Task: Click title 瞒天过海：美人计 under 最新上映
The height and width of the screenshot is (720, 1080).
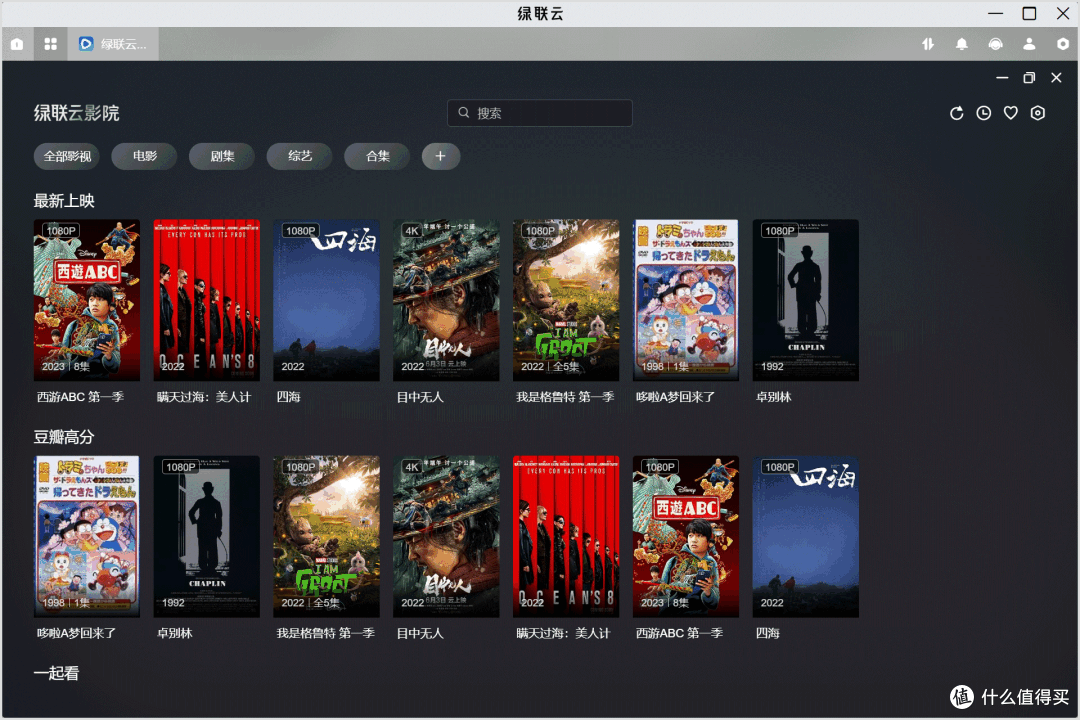Action: point(204,397)
